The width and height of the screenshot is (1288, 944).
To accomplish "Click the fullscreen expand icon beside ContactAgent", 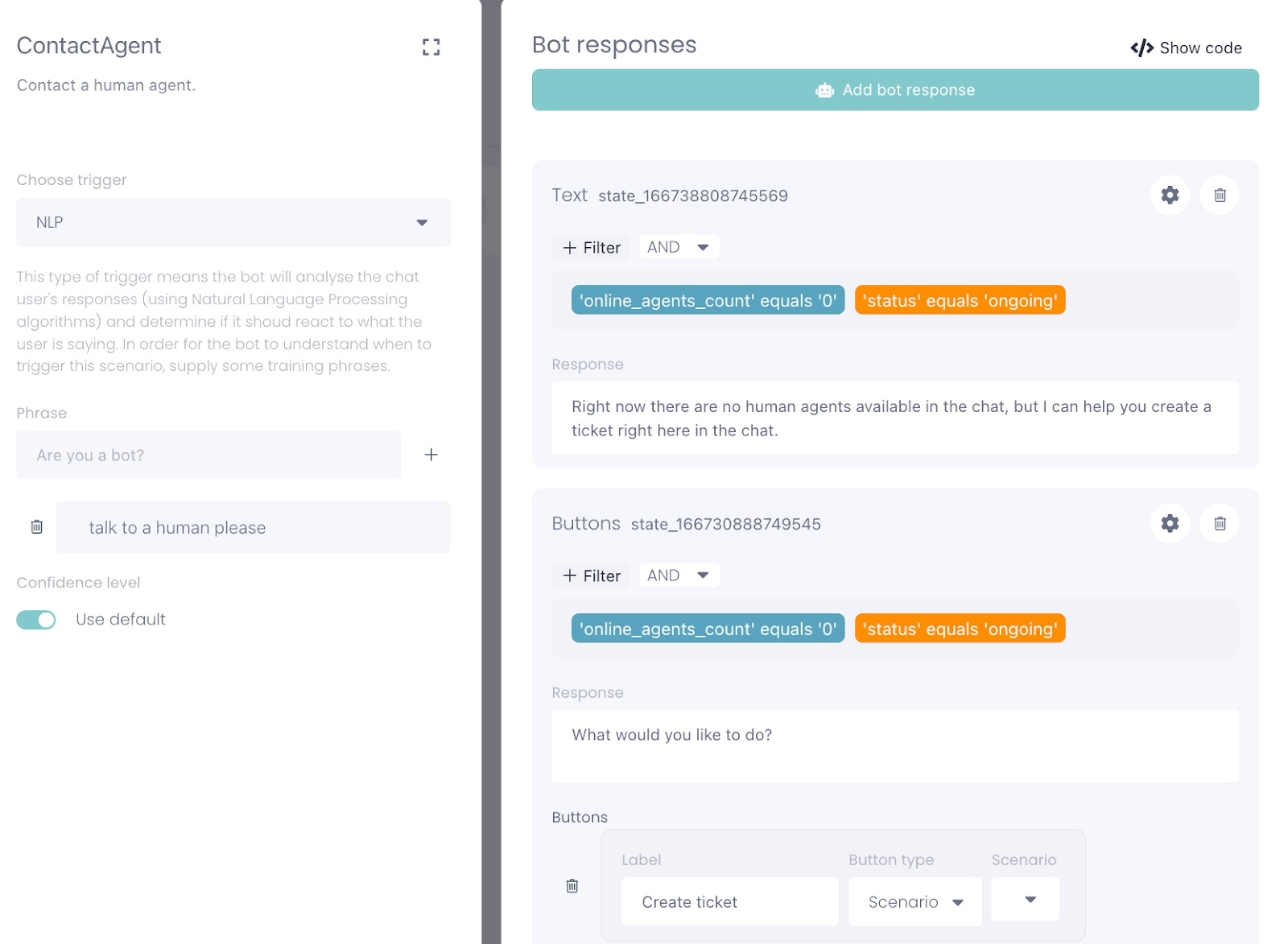I will click(x=431, y=47).
